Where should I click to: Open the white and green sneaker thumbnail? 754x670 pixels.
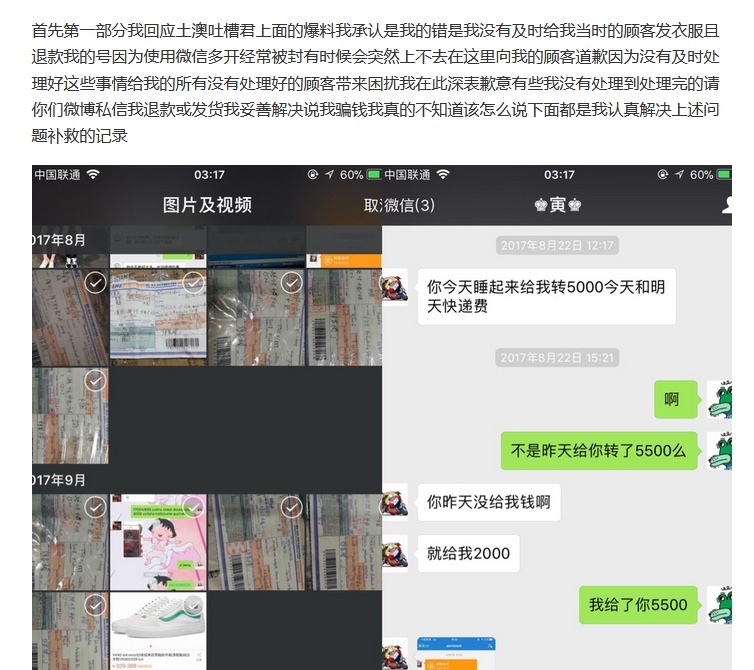tap(158, 630)
